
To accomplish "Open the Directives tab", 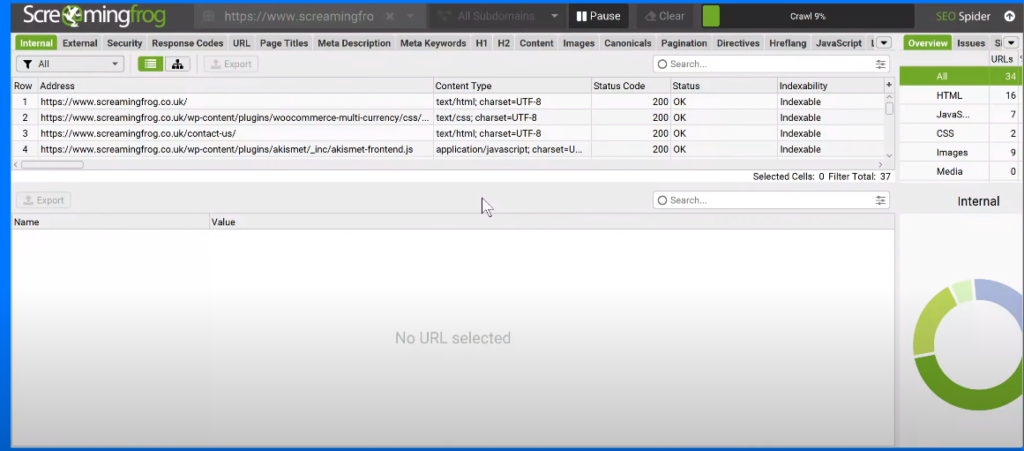I will point(738,43).
